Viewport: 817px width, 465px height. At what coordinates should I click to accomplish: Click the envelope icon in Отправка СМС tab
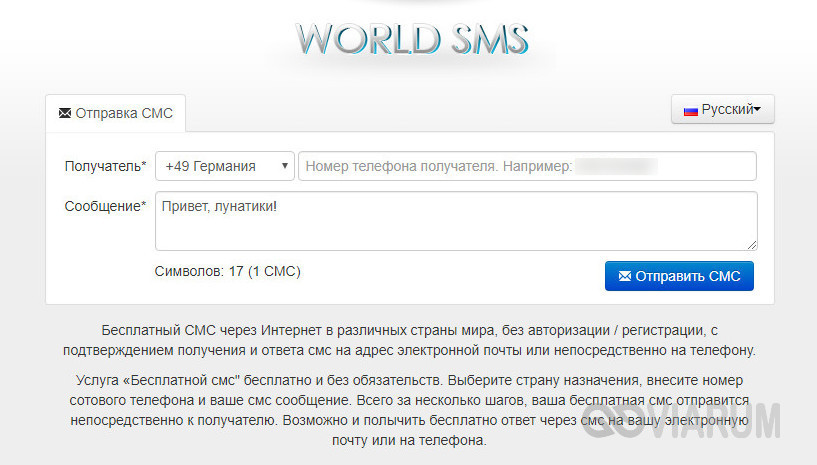65,113
